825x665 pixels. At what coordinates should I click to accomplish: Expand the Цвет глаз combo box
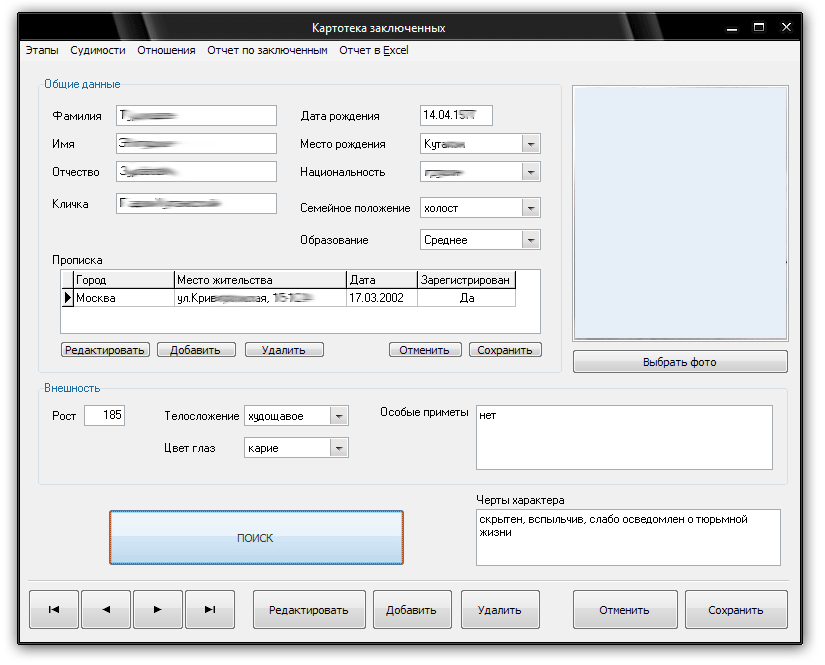(x=339, y=448)
